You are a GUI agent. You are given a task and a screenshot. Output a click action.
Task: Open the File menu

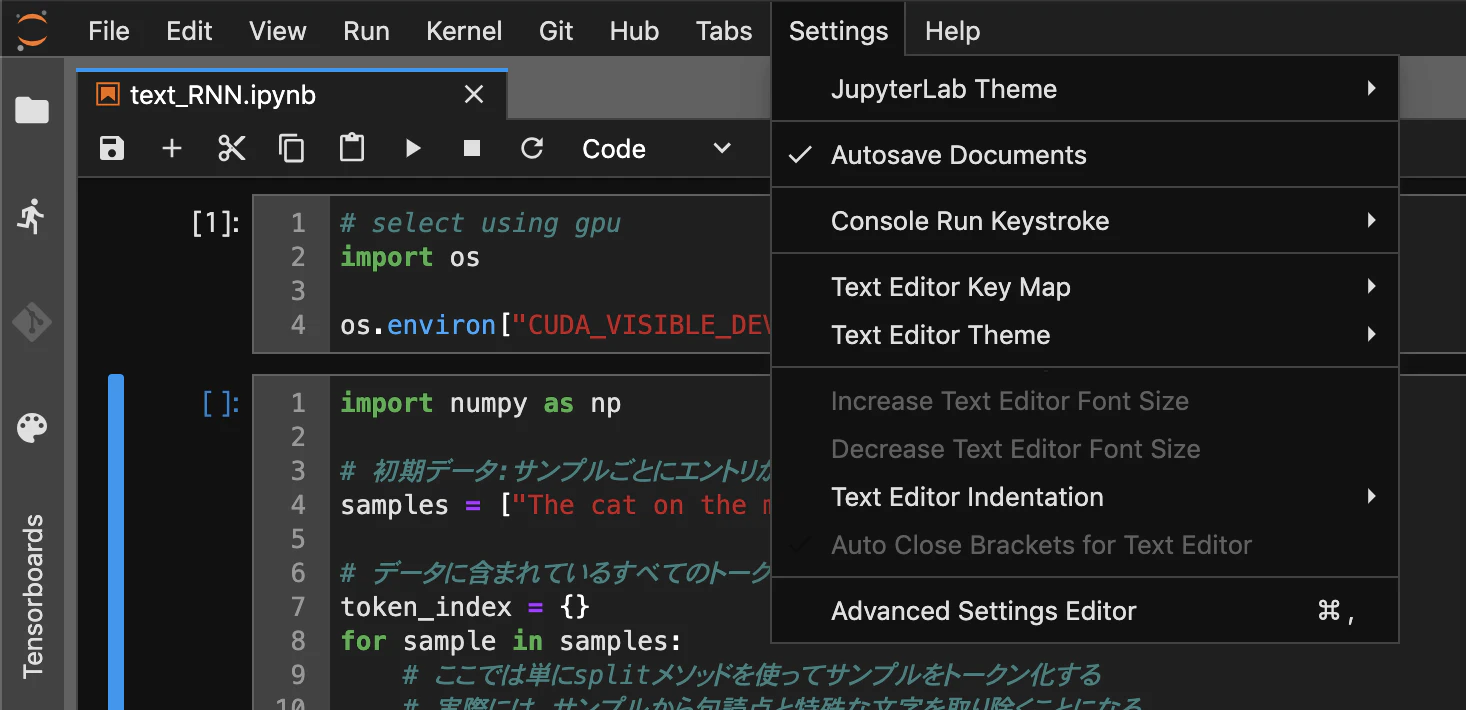(109, 31)
